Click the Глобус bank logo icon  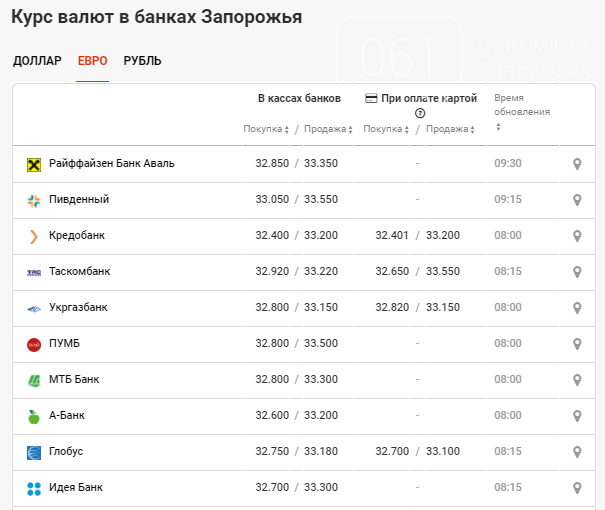coord(34,452)
